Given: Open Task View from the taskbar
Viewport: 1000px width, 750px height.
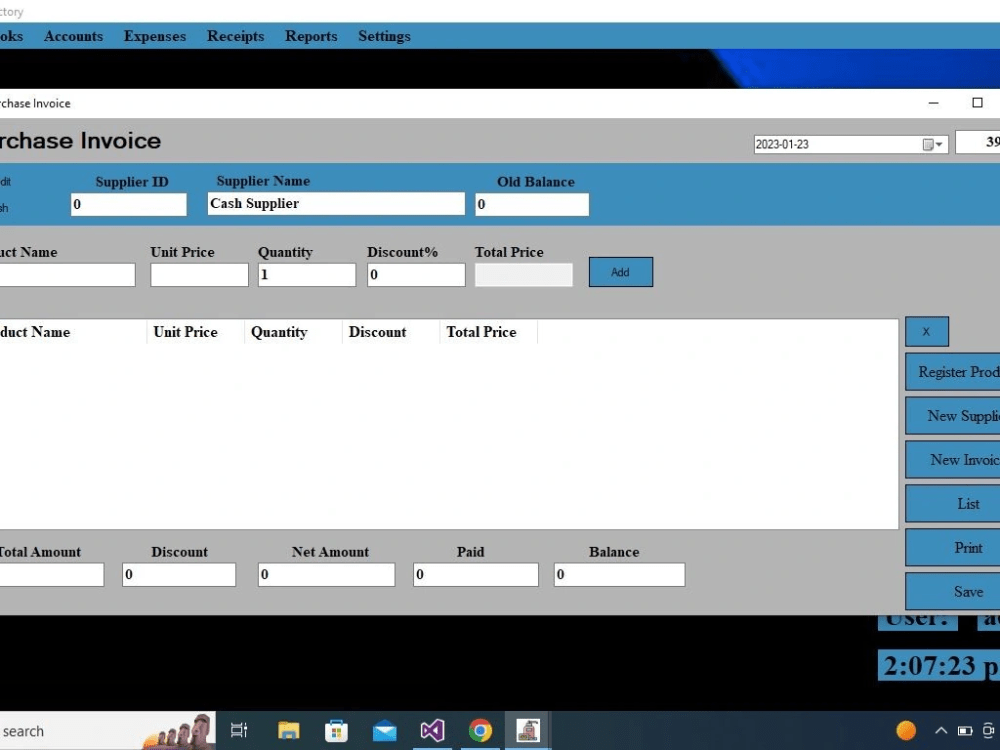Looking at the screenshot, I should pos(239,730).
